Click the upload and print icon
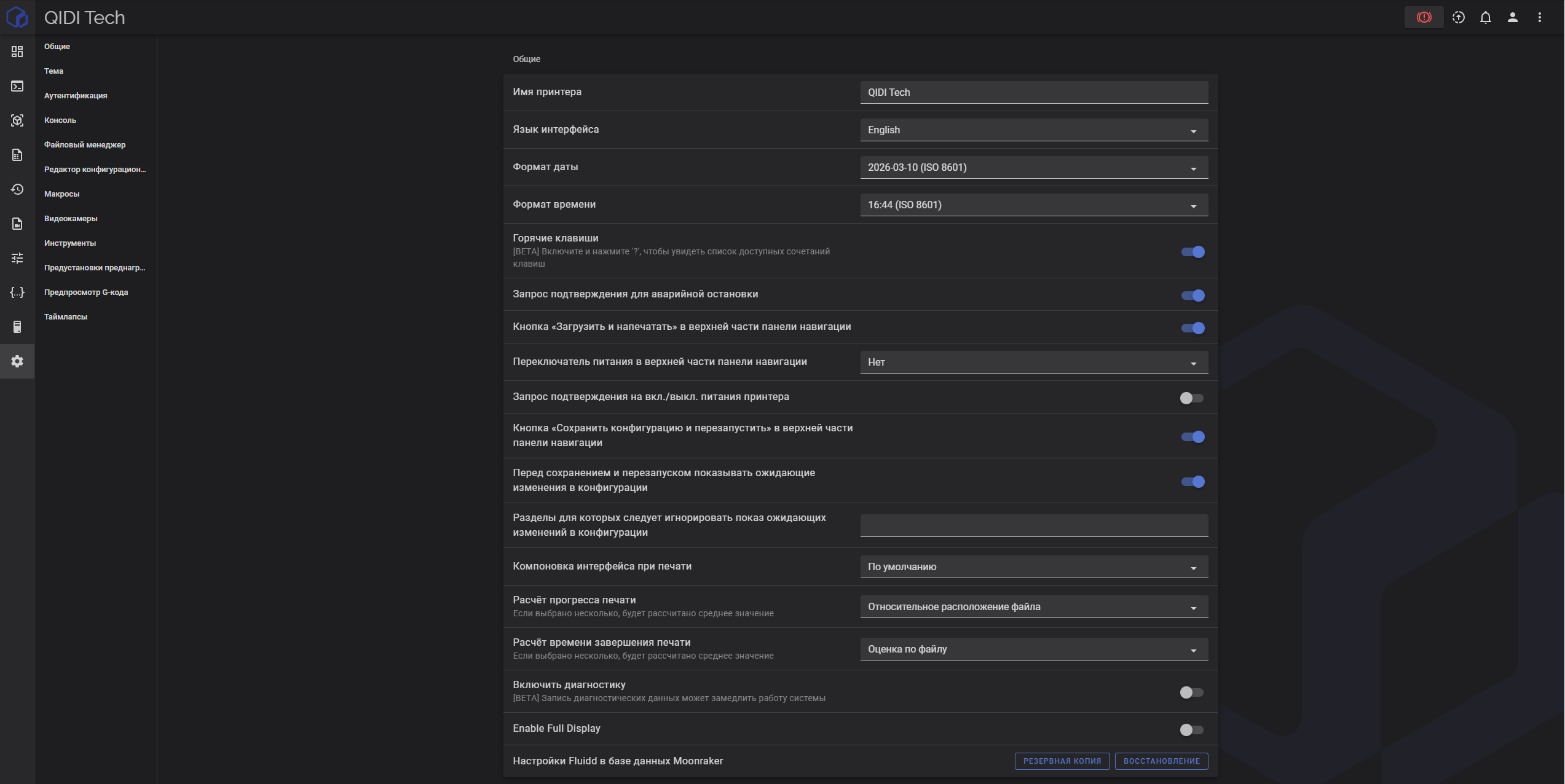1565x784 pixels. tap(1458, 17)
